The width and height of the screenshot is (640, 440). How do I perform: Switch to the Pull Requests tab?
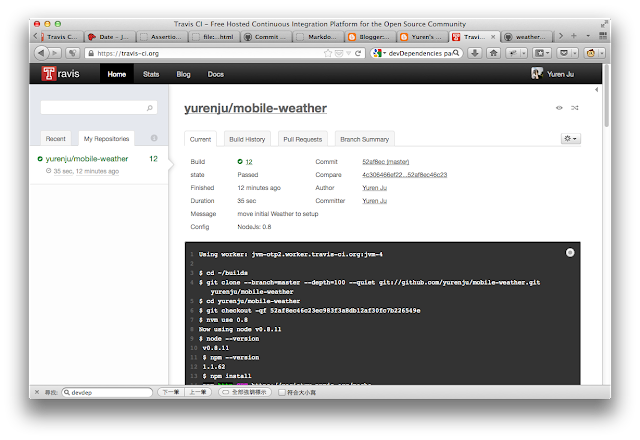tap(302, 138)
